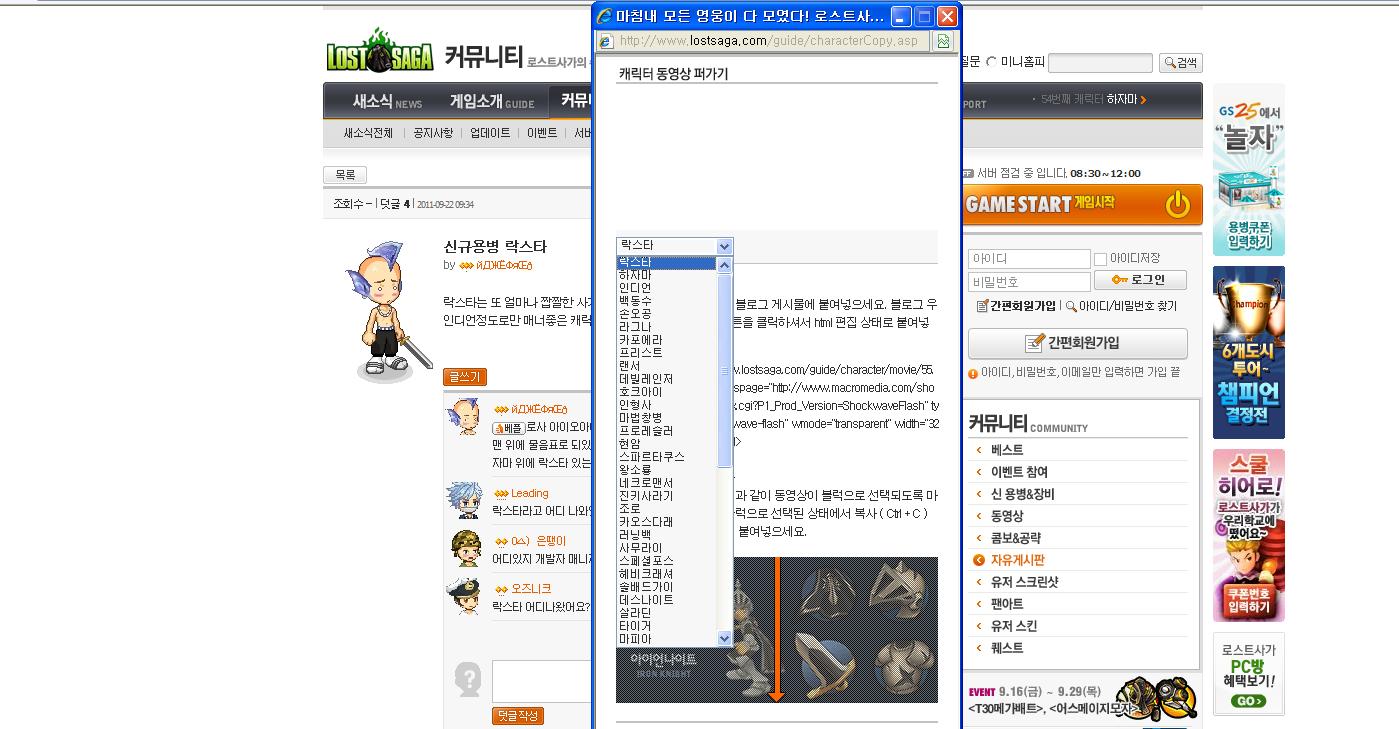
Task: Click the orange GAME START power icon
Action: (x=1178, y=204)
